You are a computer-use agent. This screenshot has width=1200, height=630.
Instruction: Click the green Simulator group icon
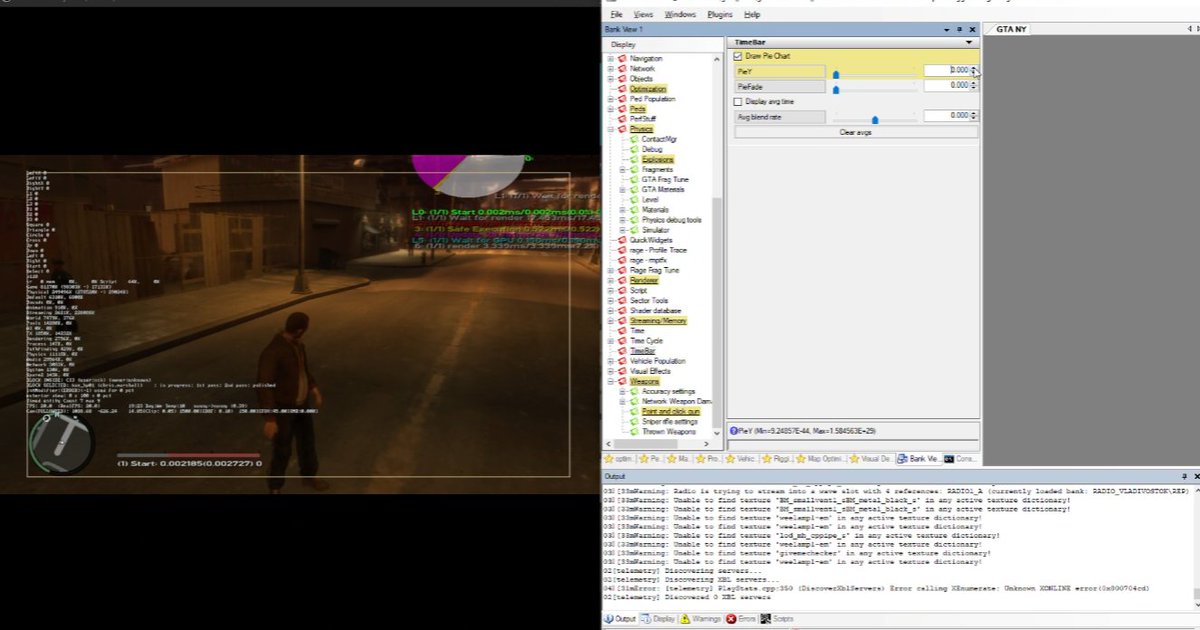pos(634,230)
